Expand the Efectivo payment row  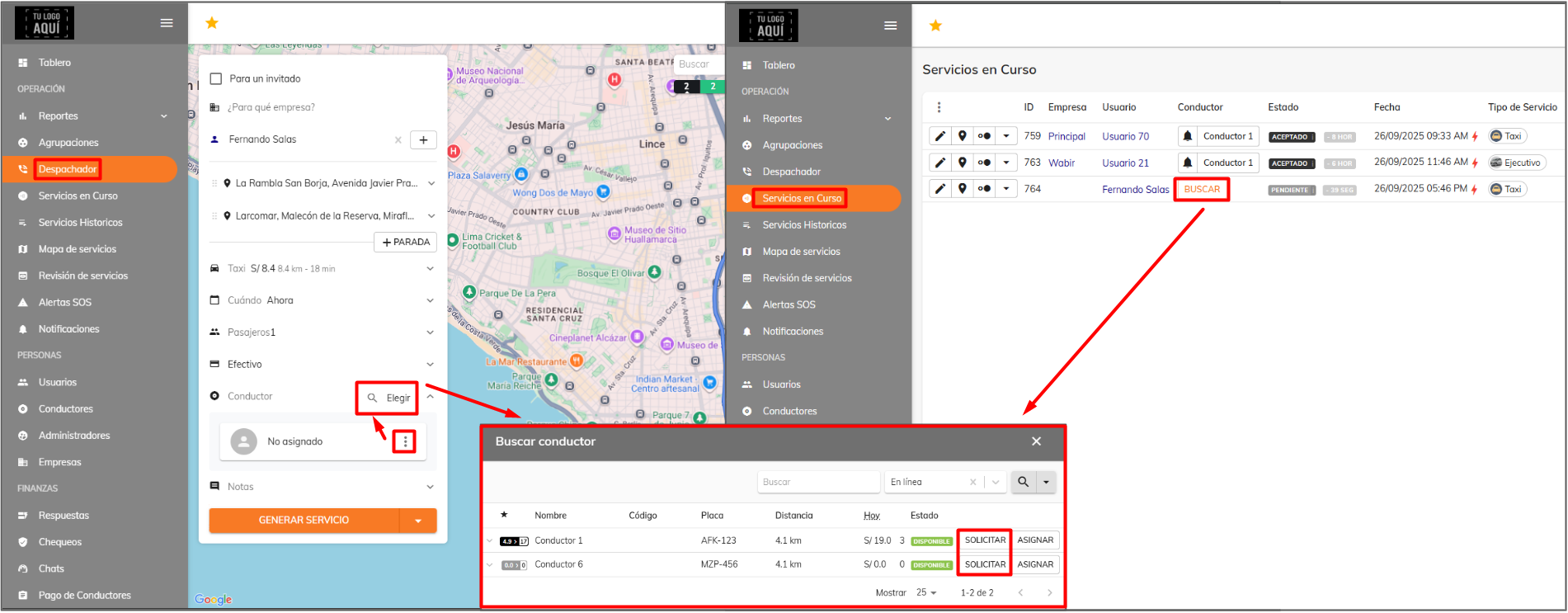430,365
